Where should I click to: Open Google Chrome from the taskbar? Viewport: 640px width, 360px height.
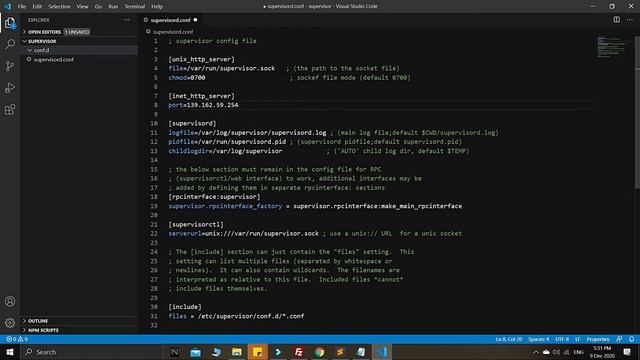tap(320, 352)
